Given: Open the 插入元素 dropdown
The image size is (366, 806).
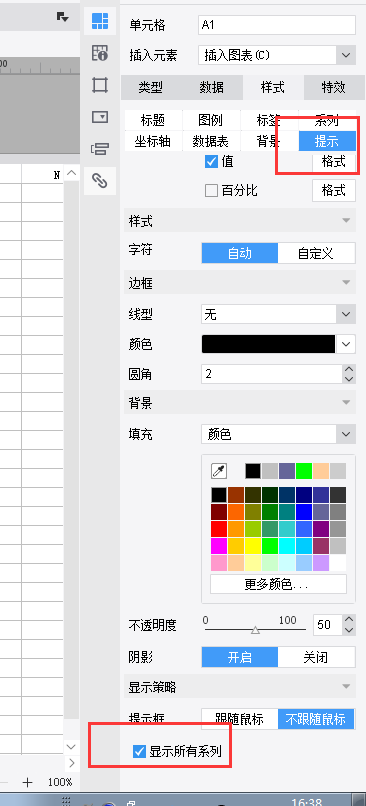Looking at the screenshot, I should (277, 55).
